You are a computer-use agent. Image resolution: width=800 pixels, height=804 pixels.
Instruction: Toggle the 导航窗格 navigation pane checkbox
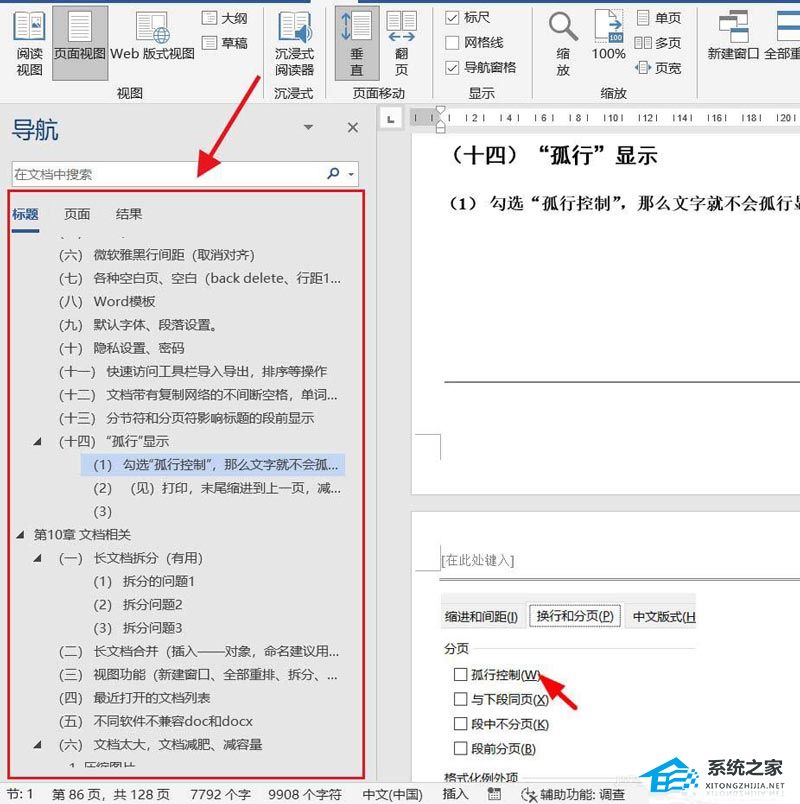[452, 68]
